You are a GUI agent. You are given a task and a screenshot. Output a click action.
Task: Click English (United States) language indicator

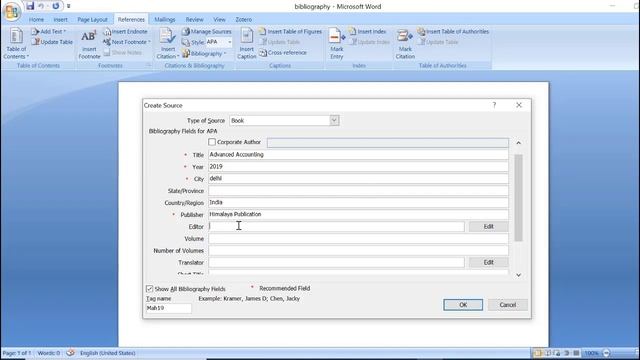(x=107, y=353)
